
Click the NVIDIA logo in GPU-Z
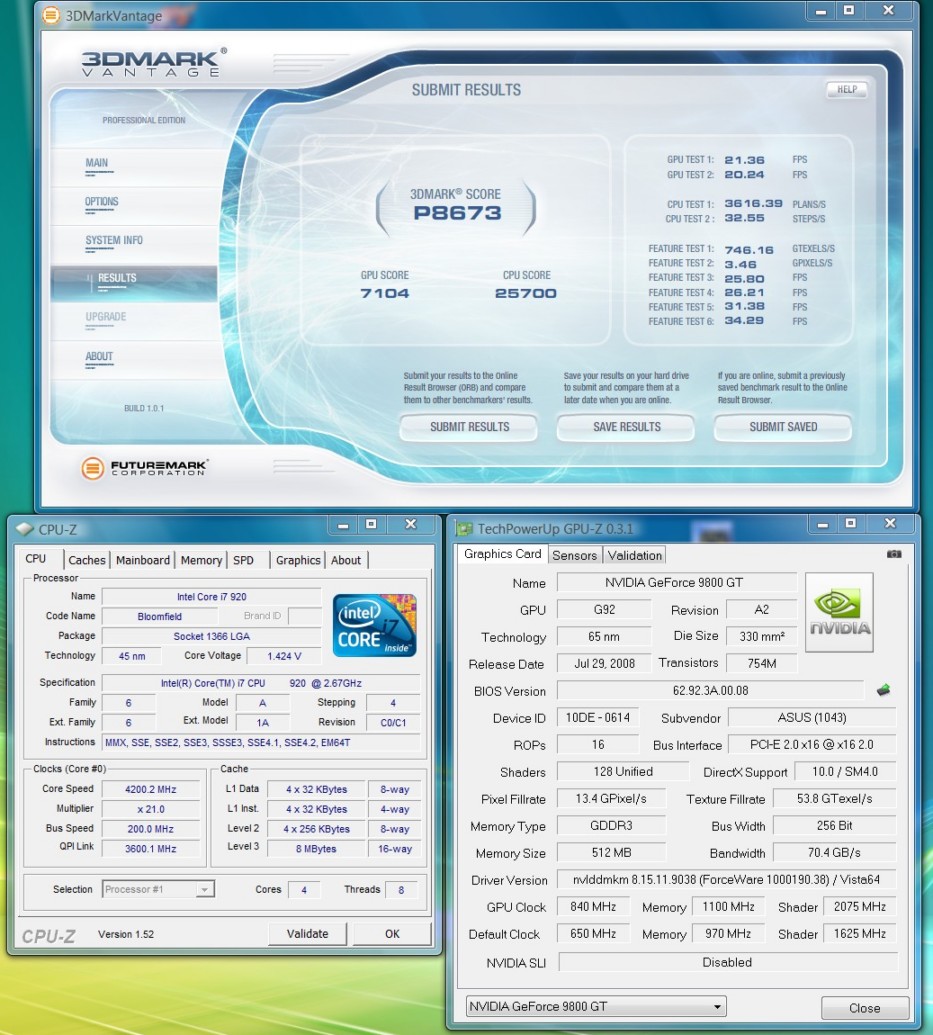pos(839,613)
